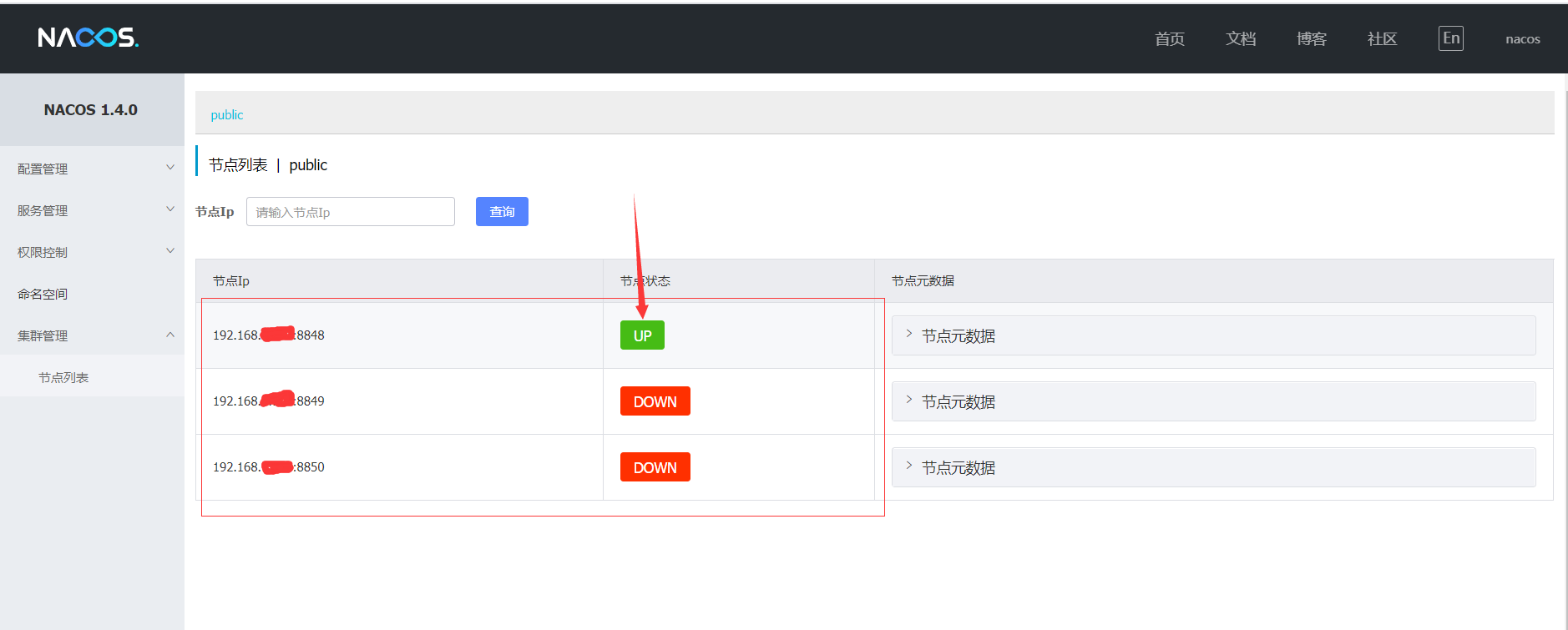Select the 节点列表 submenu item
Viewport: 1568px width, 630px height.
point(92,377)
